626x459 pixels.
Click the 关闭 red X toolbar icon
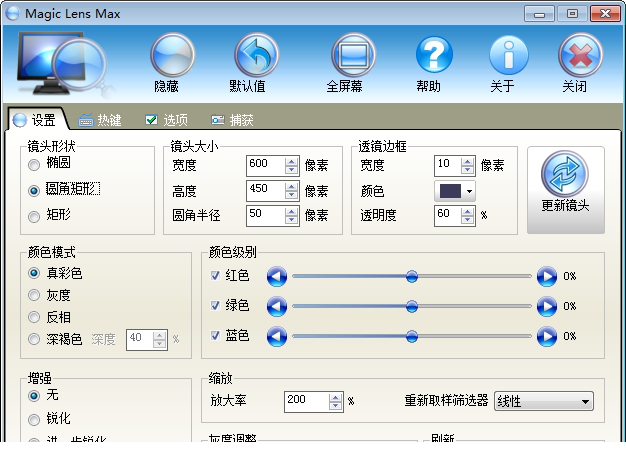click(580, 55)
